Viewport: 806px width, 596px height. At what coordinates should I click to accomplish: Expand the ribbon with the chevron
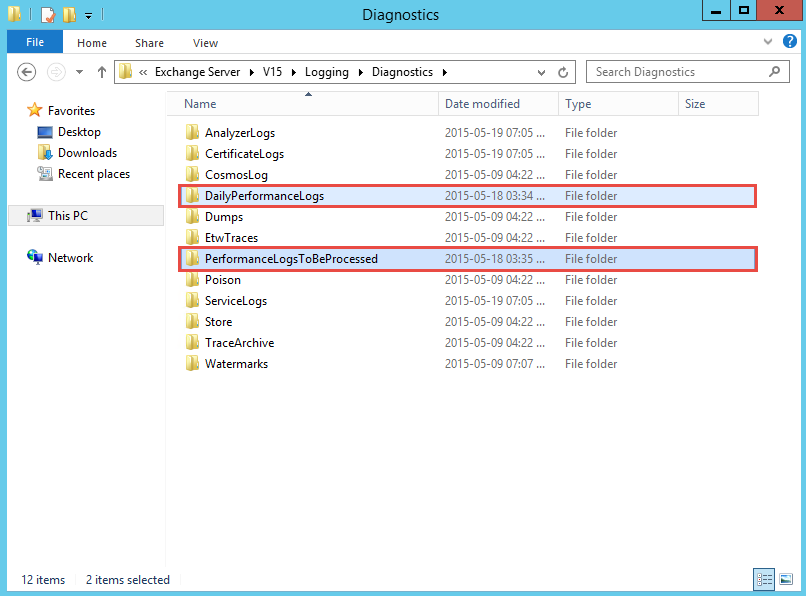767,42
